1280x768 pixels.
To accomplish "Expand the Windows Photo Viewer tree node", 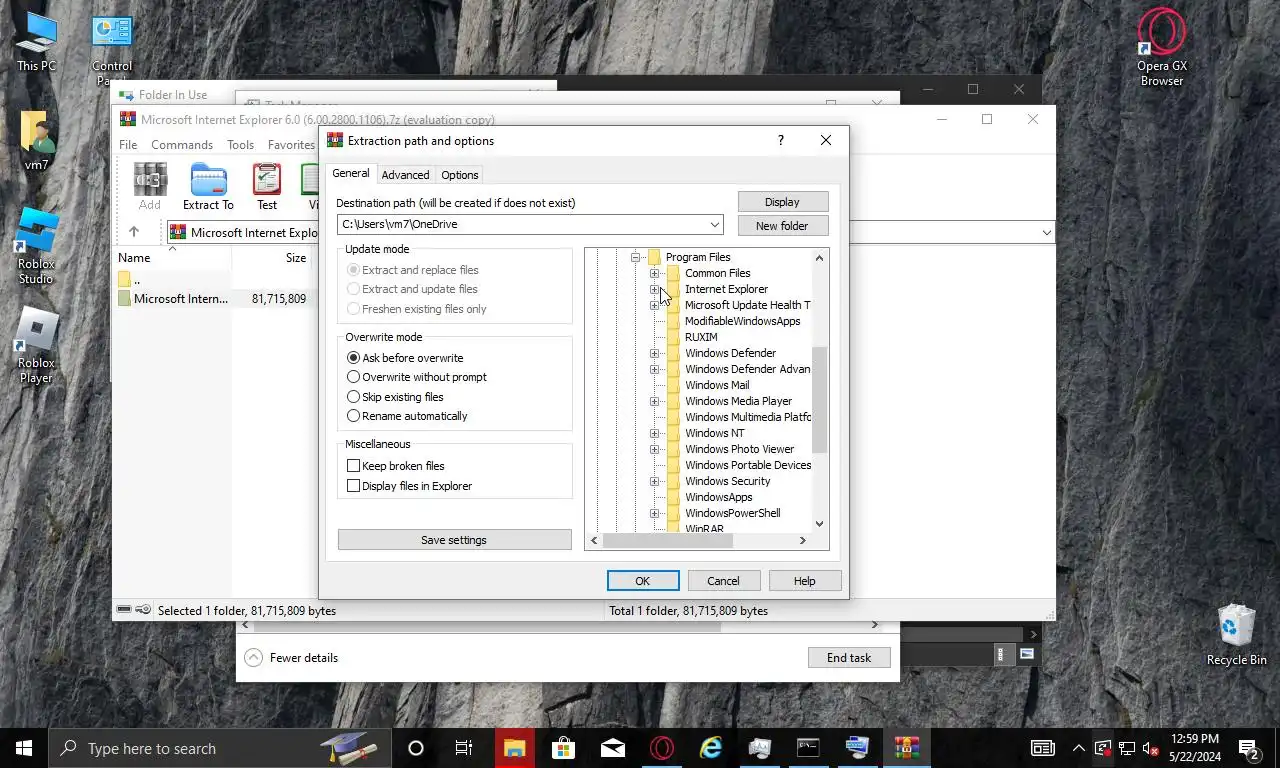I will [654, 449].
